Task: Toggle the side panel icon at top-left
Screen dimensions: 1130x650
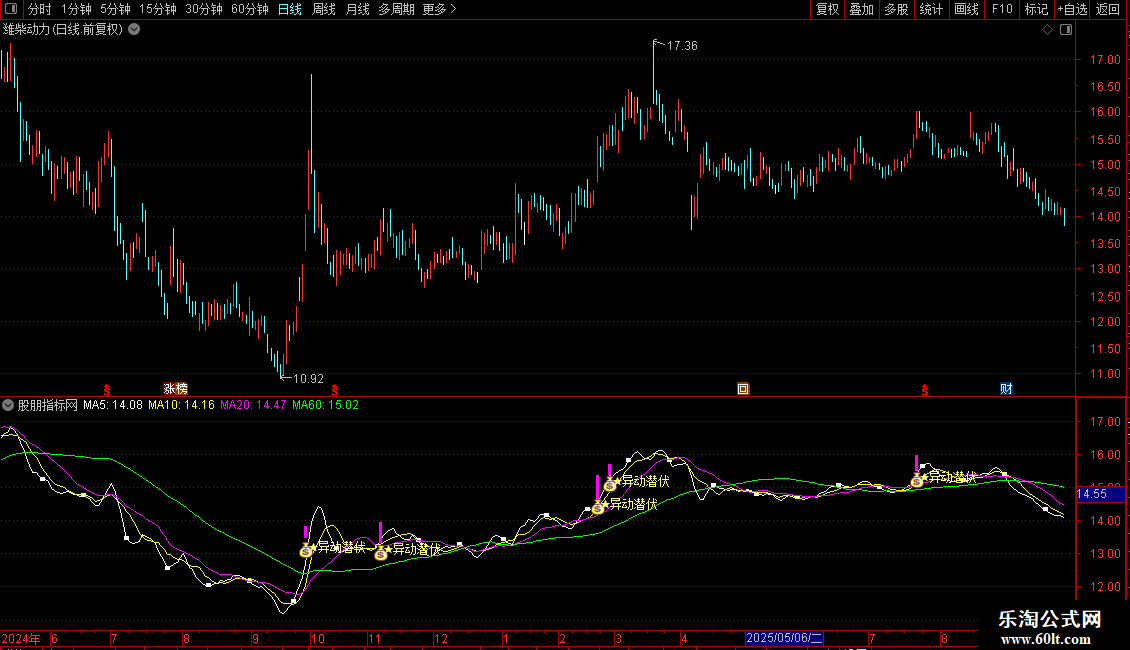Action: (11, 9)
